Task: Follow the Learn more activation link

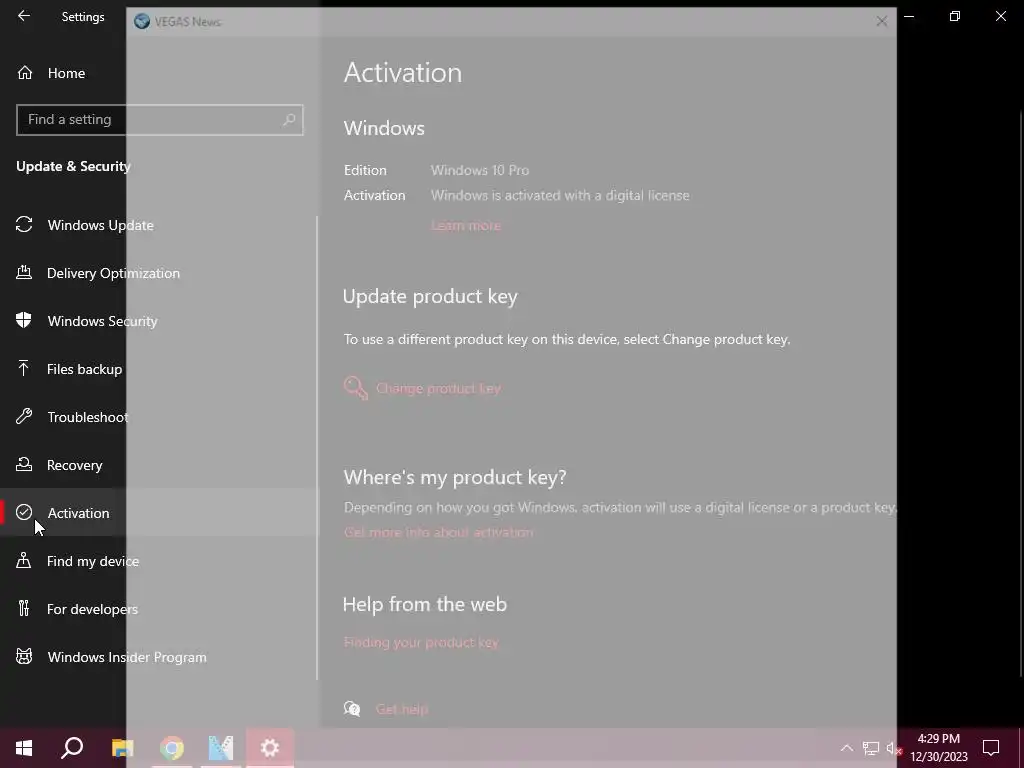Action: point(466,225)
